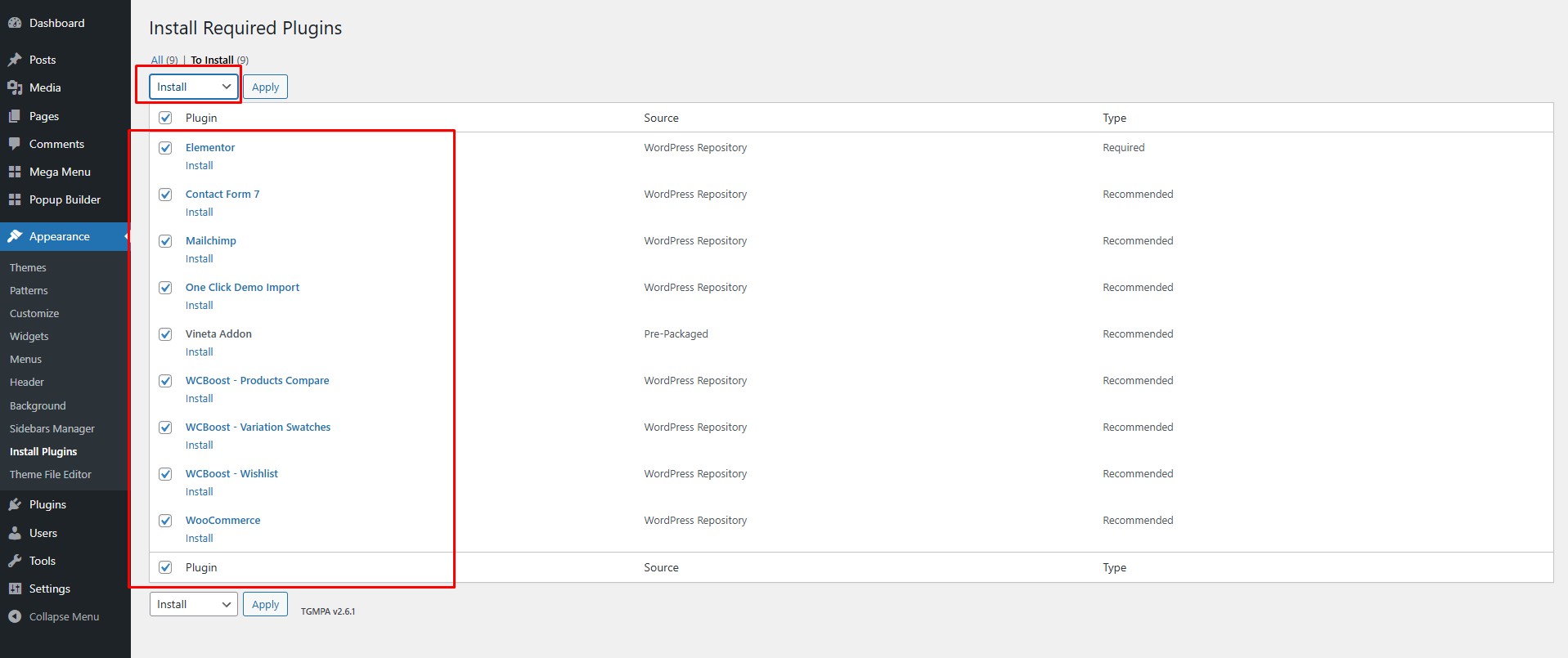Open WCBoost - Products Compare link
Viewport: 1568px width, 658px height.
tap(258, 380)
